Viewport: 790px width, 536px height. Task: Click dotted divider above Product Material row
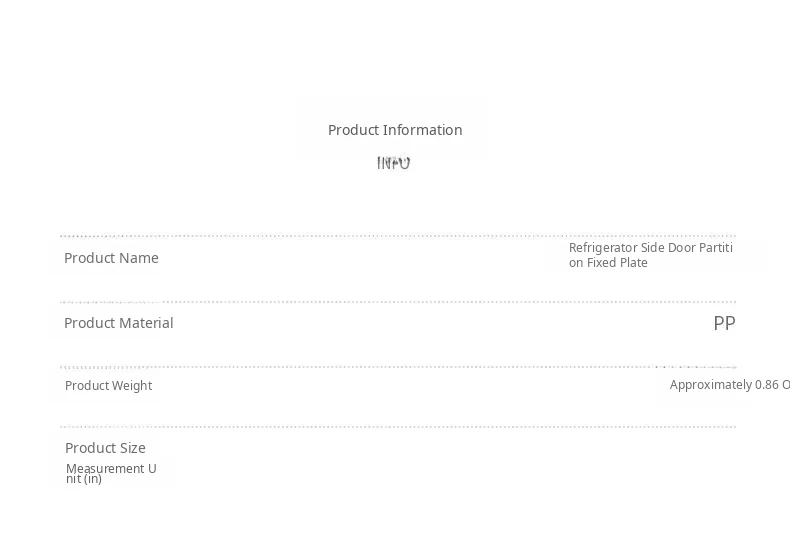click(397, 302)
